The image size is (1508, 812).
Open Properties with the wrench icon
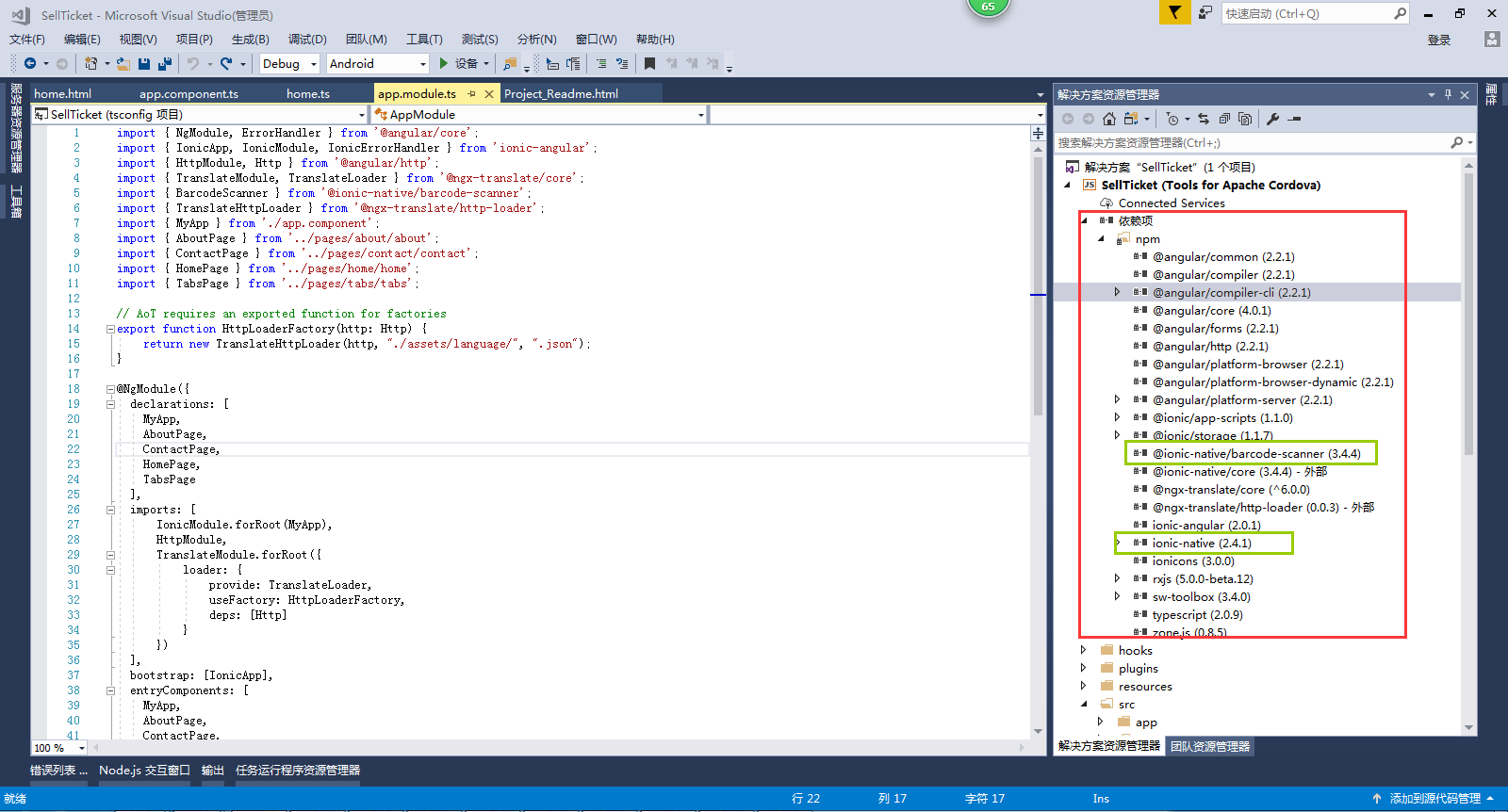click(1273, 119)
